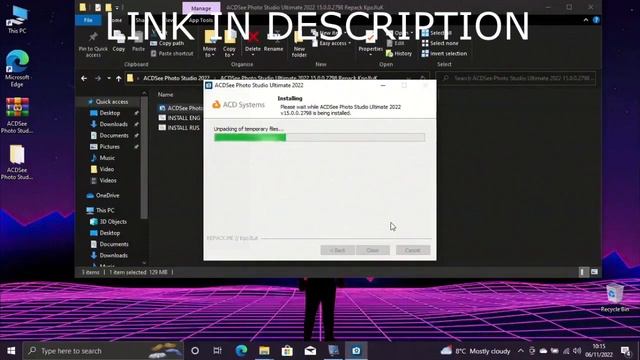Show hidden system tray icons
This screenshot has height=360, width=640.
pyautogui.click(x=520, y=351)
